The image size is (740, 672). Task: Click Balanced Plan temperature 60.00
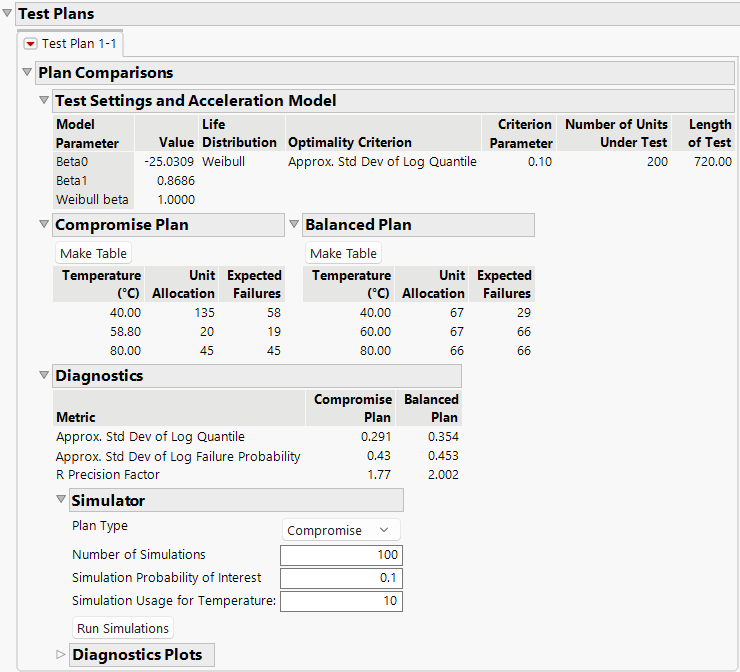pos(375,332)
